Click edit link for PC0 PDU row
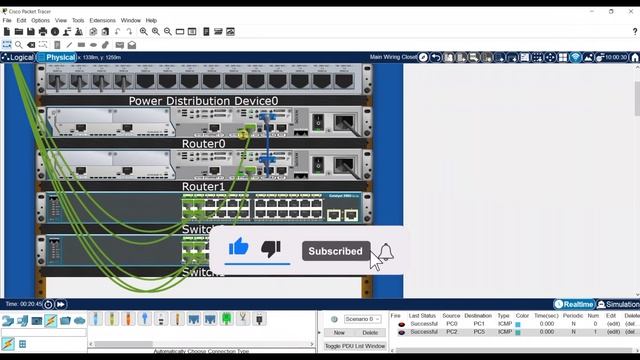Image resolution: width=640 pixels, height=360 pixels. click(x=613, y=324)
